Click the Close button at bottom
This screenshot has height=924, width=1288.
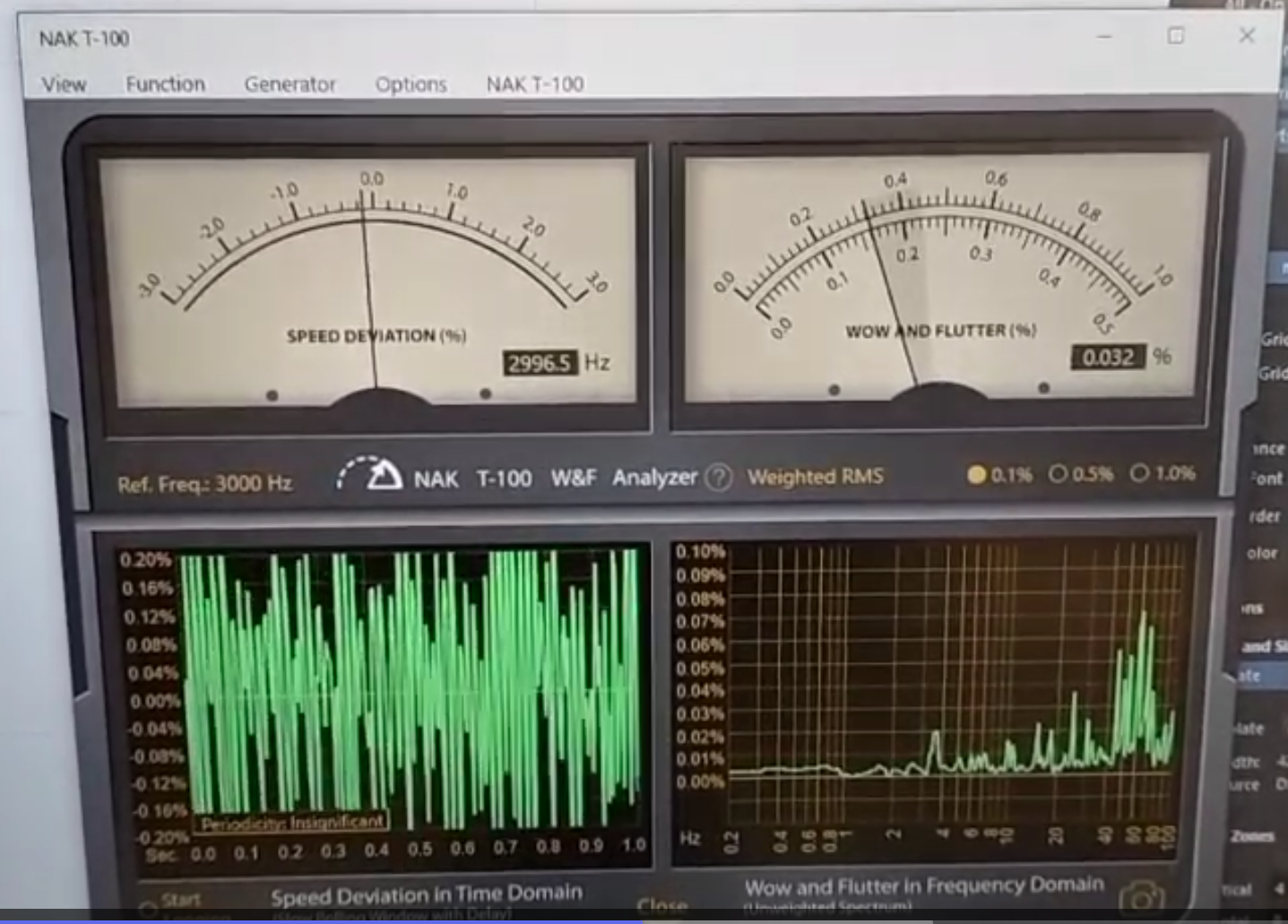[661, 905]
